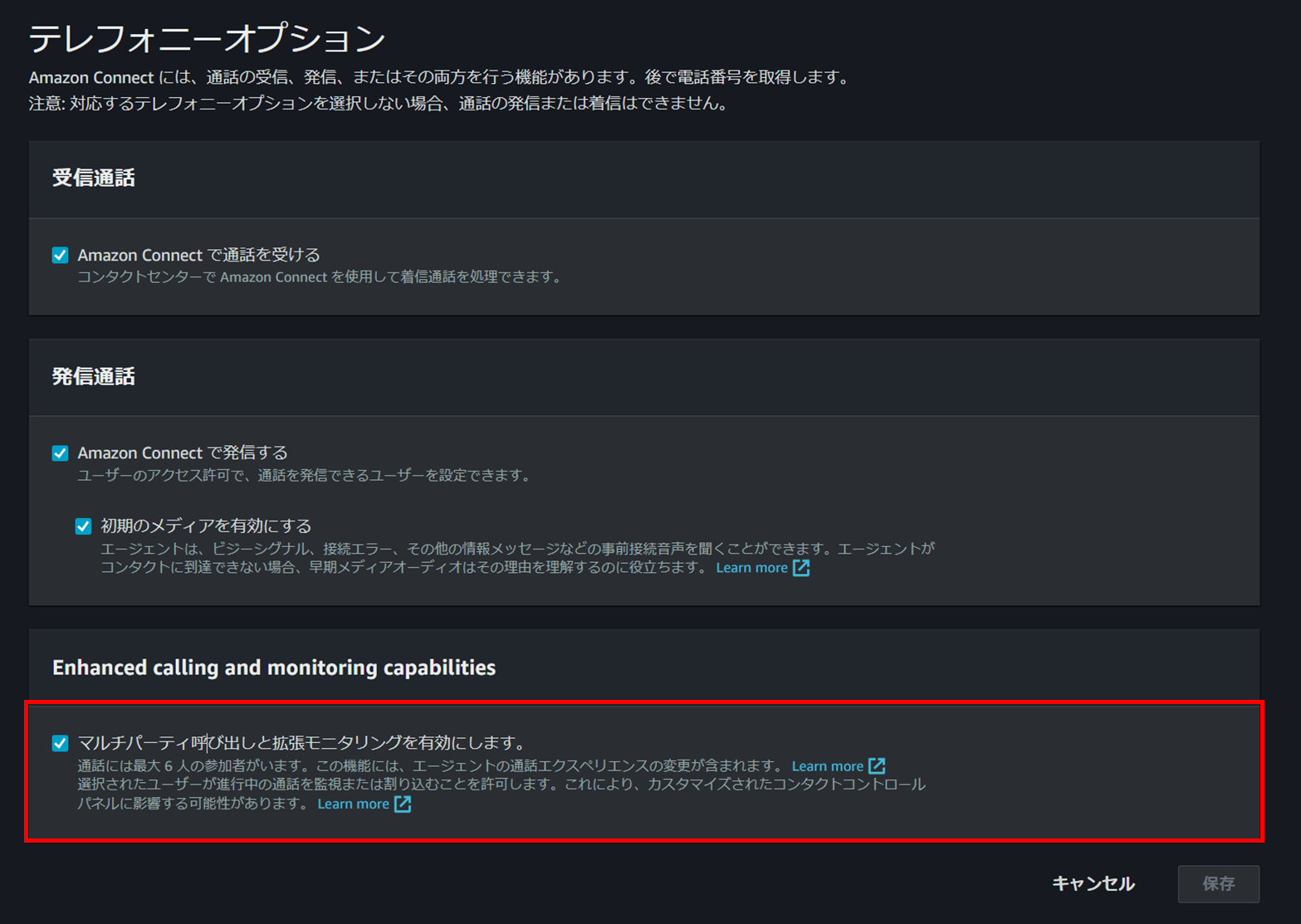Uncheck 'Amazon Connect で通話を受ける' checkbox

[60, 255]
